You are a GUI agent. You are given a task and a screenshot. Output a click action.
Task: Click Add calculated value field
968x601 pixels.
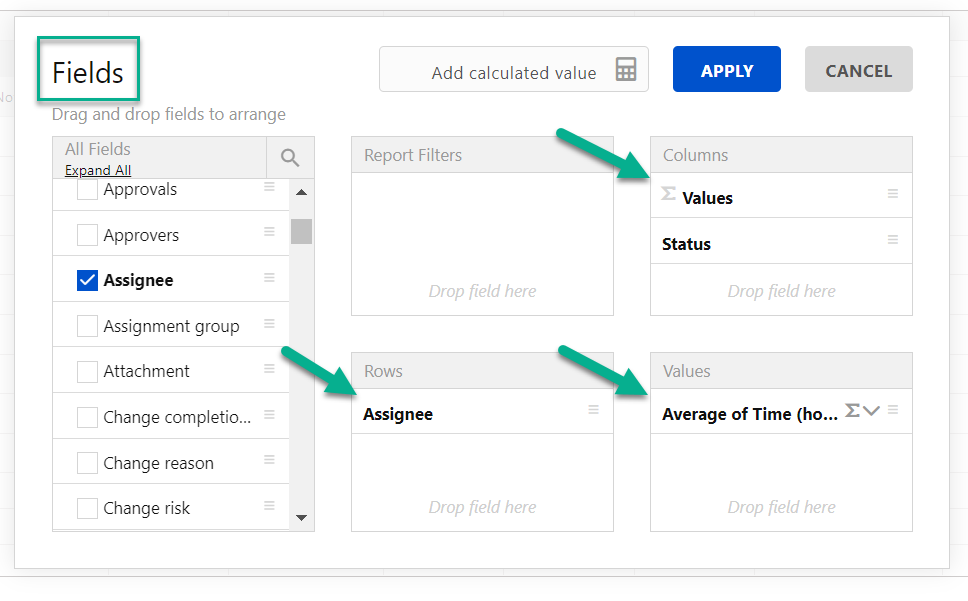pos(513,72)
